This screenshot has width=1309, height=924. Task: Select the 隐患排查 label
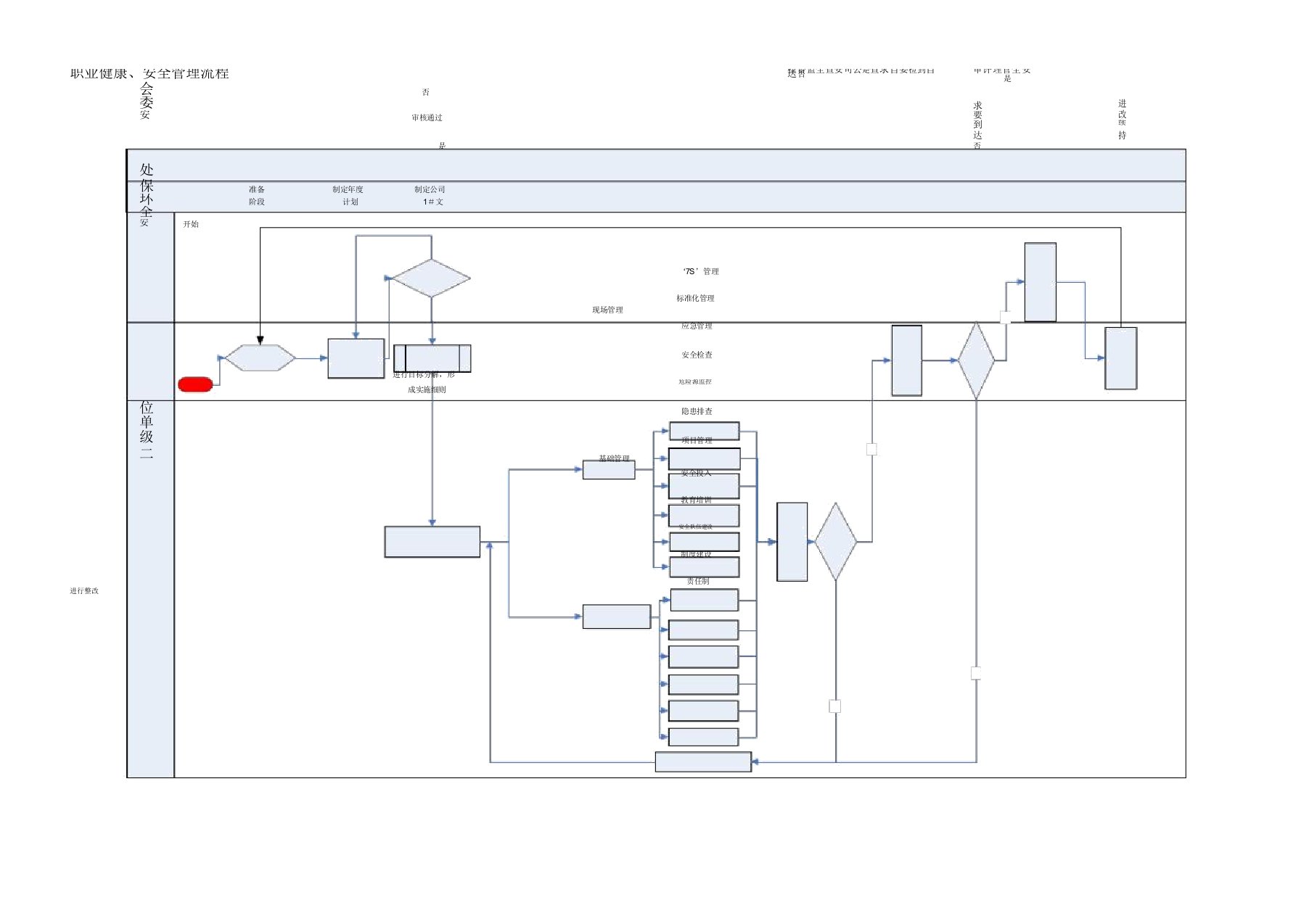click(x=697, y=411)
